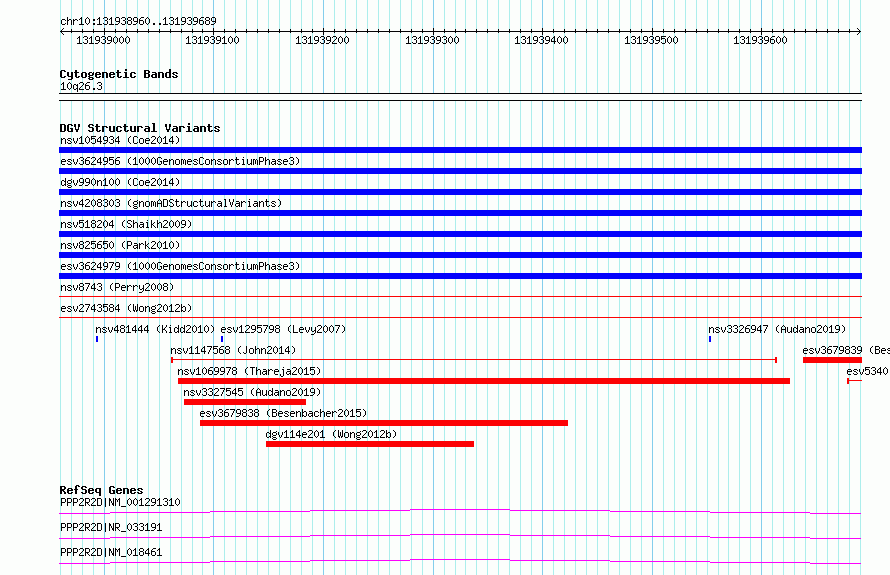This screenshot has height=575, width=890.
Task: Click ruler position 131939200
Action: pyautogui.click(x=322, y=40)
